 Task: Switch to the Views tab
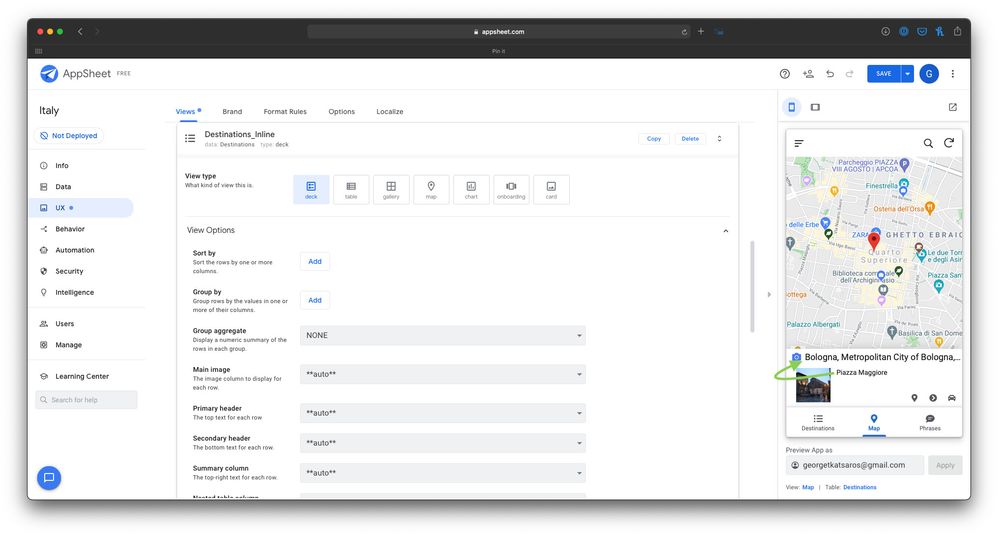(x=185, y=111)
